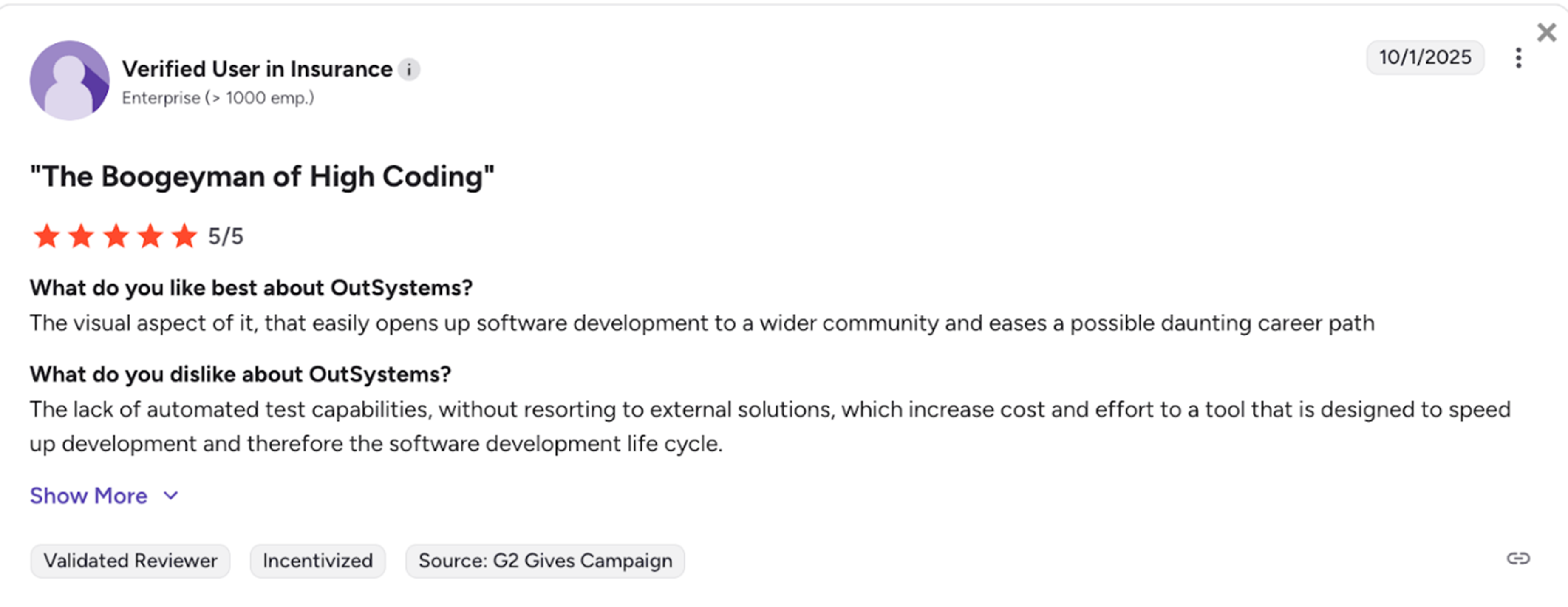
Task: Click the Incentivized badge
Action: [317, 560]
